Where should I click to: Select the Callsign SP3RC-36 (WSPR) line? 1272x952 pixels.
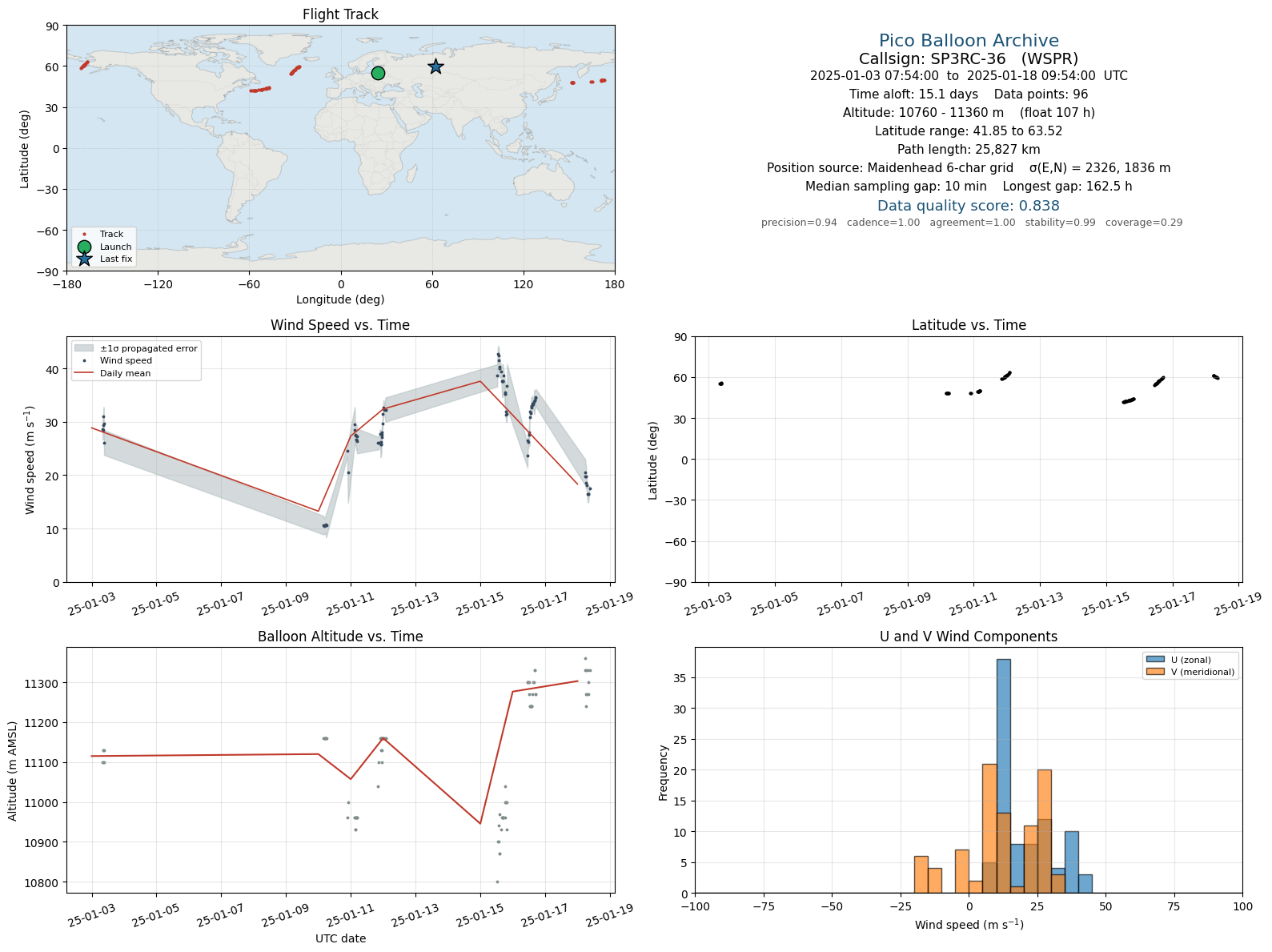tap(969, 59)
